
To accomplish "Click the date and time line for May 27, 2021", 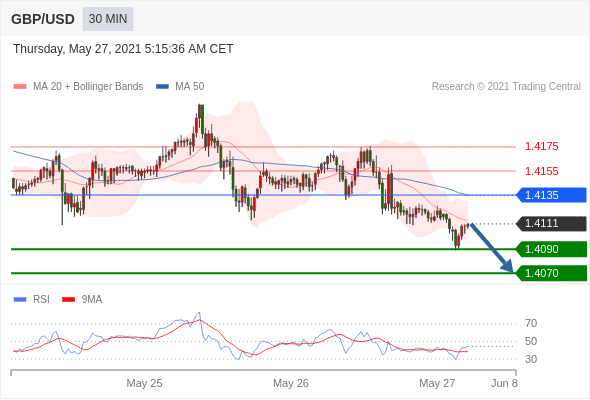I will click(123, 49).
